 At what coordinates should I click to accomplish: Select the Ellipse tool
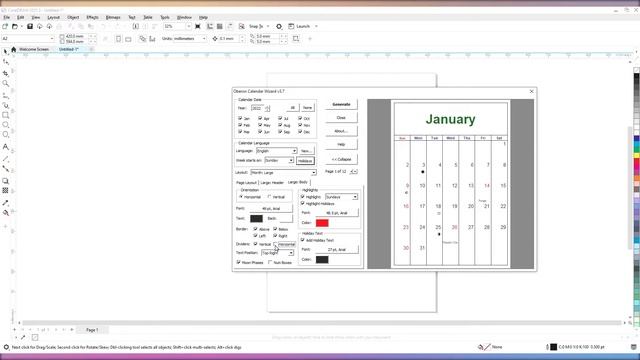click(5, 125)
